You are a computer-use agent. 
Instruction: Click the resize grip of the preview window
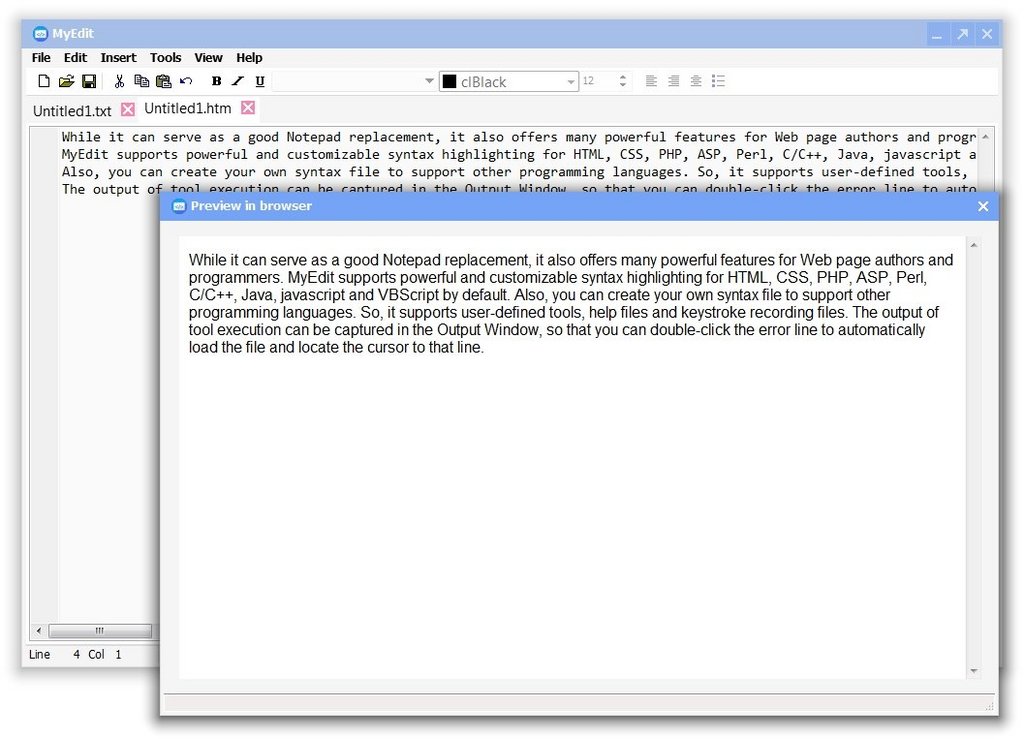click(x=989, y=706)
